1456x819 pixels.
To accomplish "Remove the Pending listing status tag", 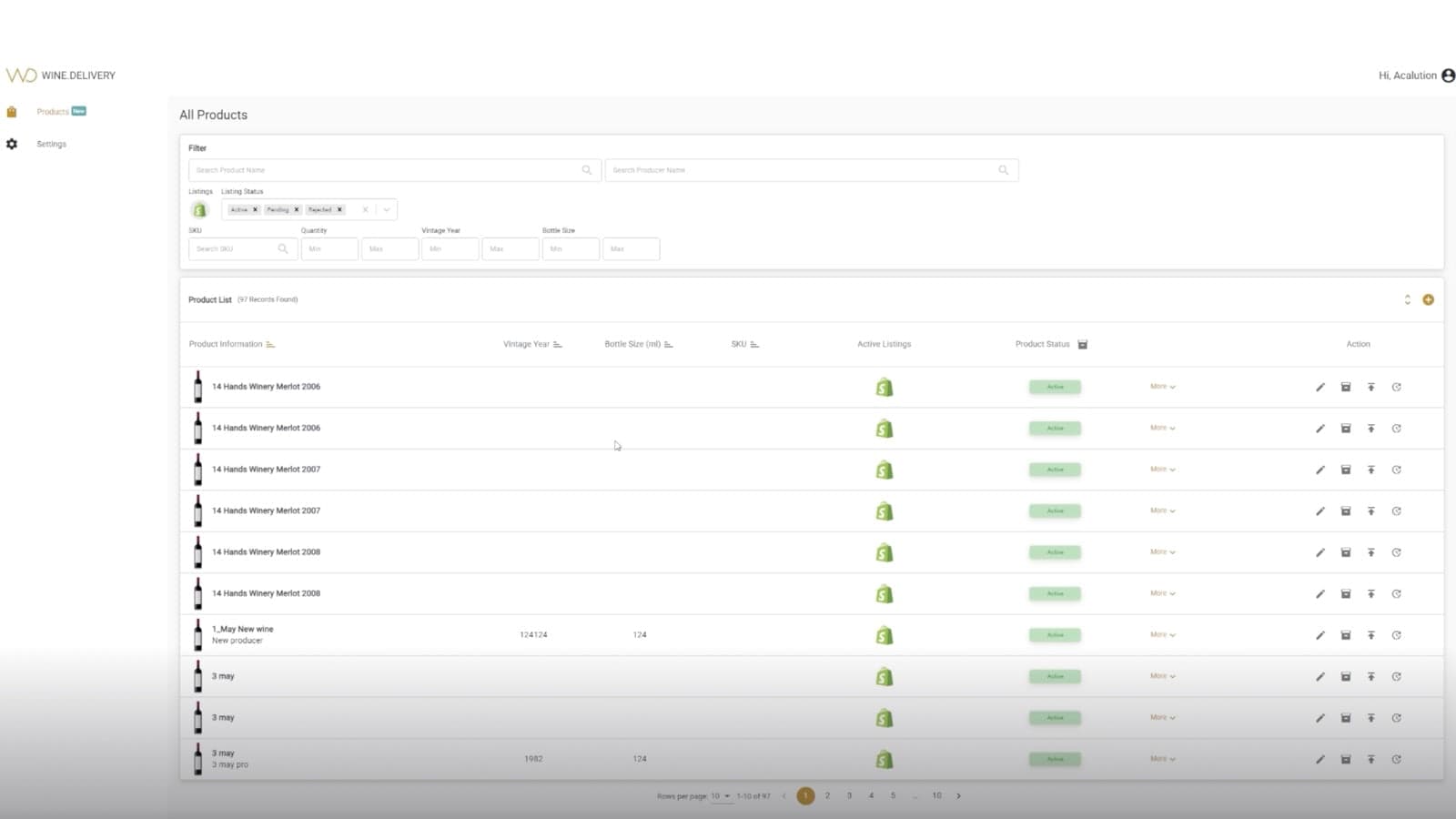I will click(297, 209).
